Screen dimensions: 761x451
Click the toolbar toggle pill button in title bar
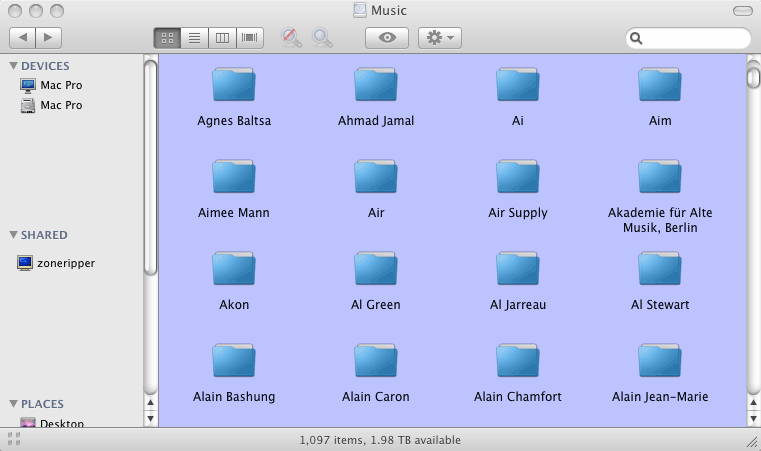coord(743,11)
